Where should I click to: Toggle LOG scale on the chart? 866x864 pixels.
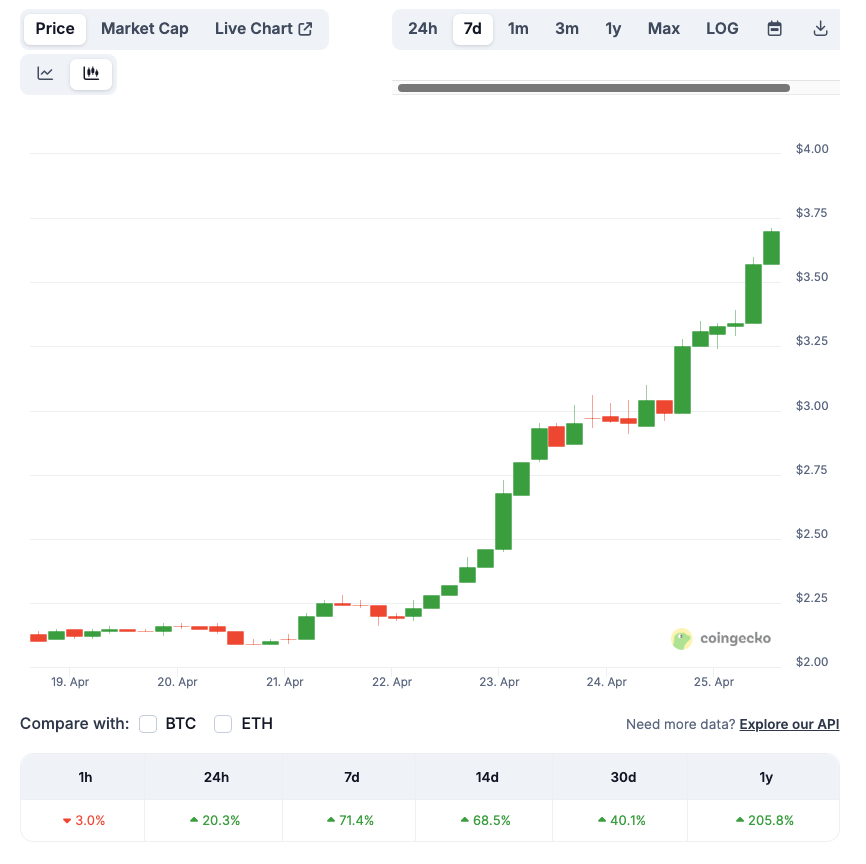click(722, 29)
